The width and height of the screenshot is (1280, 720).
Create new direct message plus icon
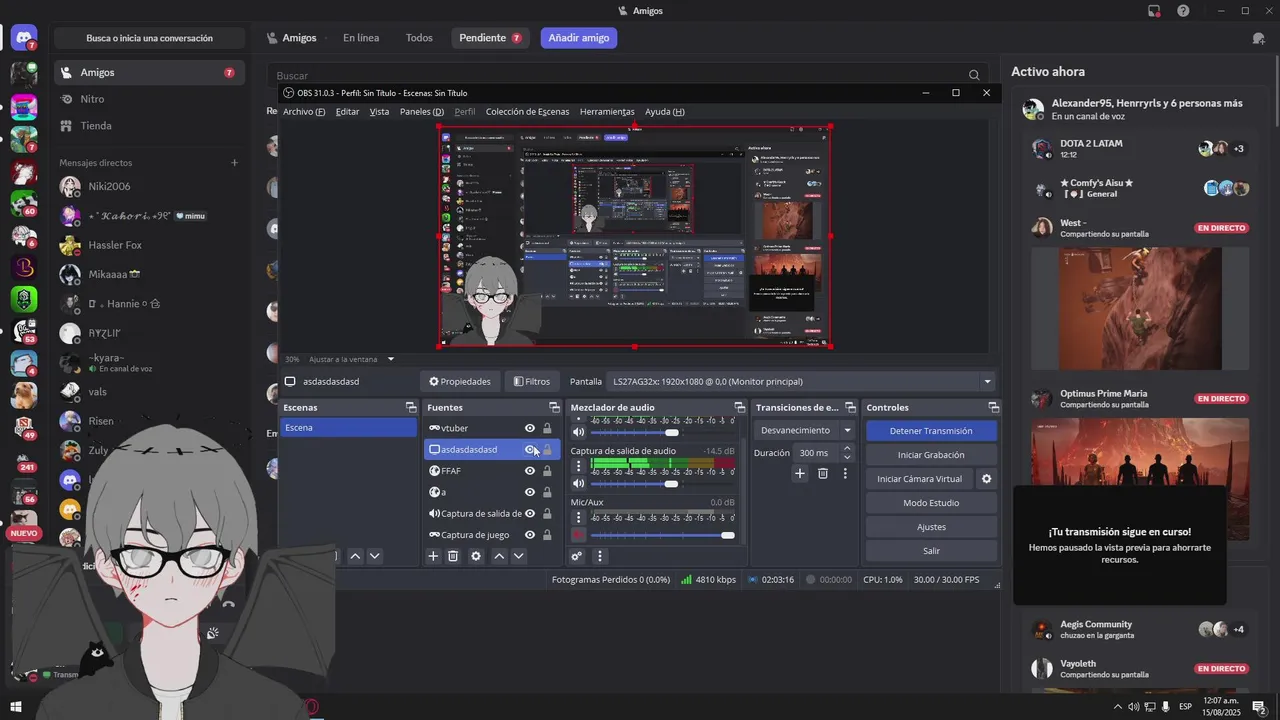tap(234, 163)
